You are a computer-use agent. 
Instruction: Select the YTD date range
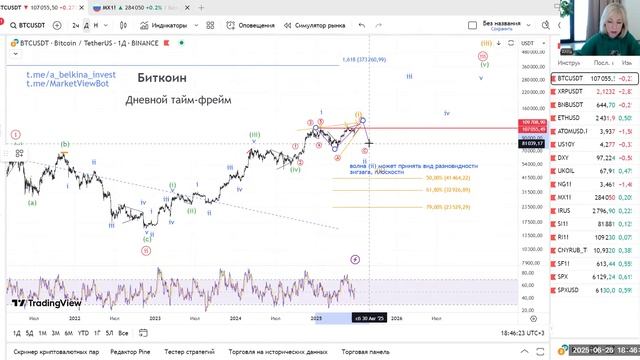[x=83, y=333]
